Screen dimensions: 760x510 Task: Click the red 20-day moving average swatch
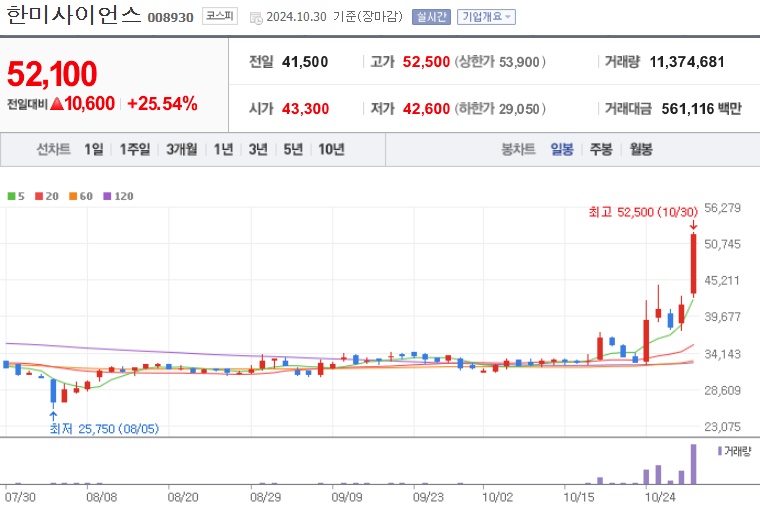pyautogui.click(x=39, y=196)
